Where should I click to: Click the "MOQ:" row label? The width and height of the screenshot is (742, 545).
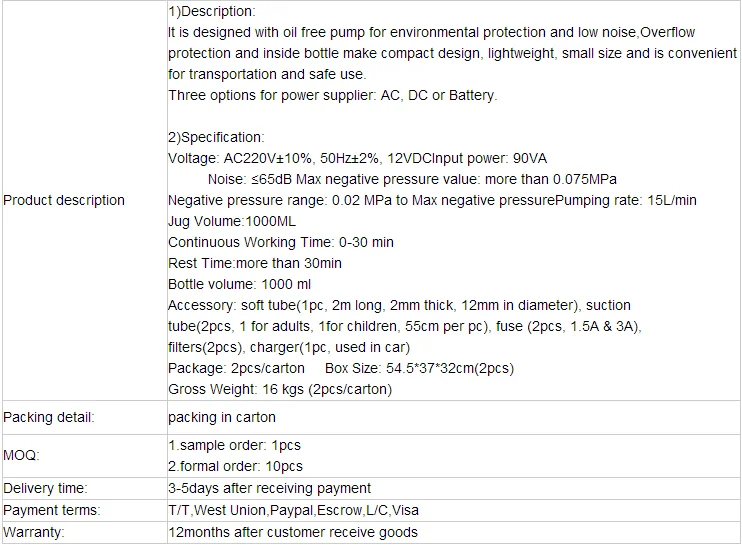21,454
